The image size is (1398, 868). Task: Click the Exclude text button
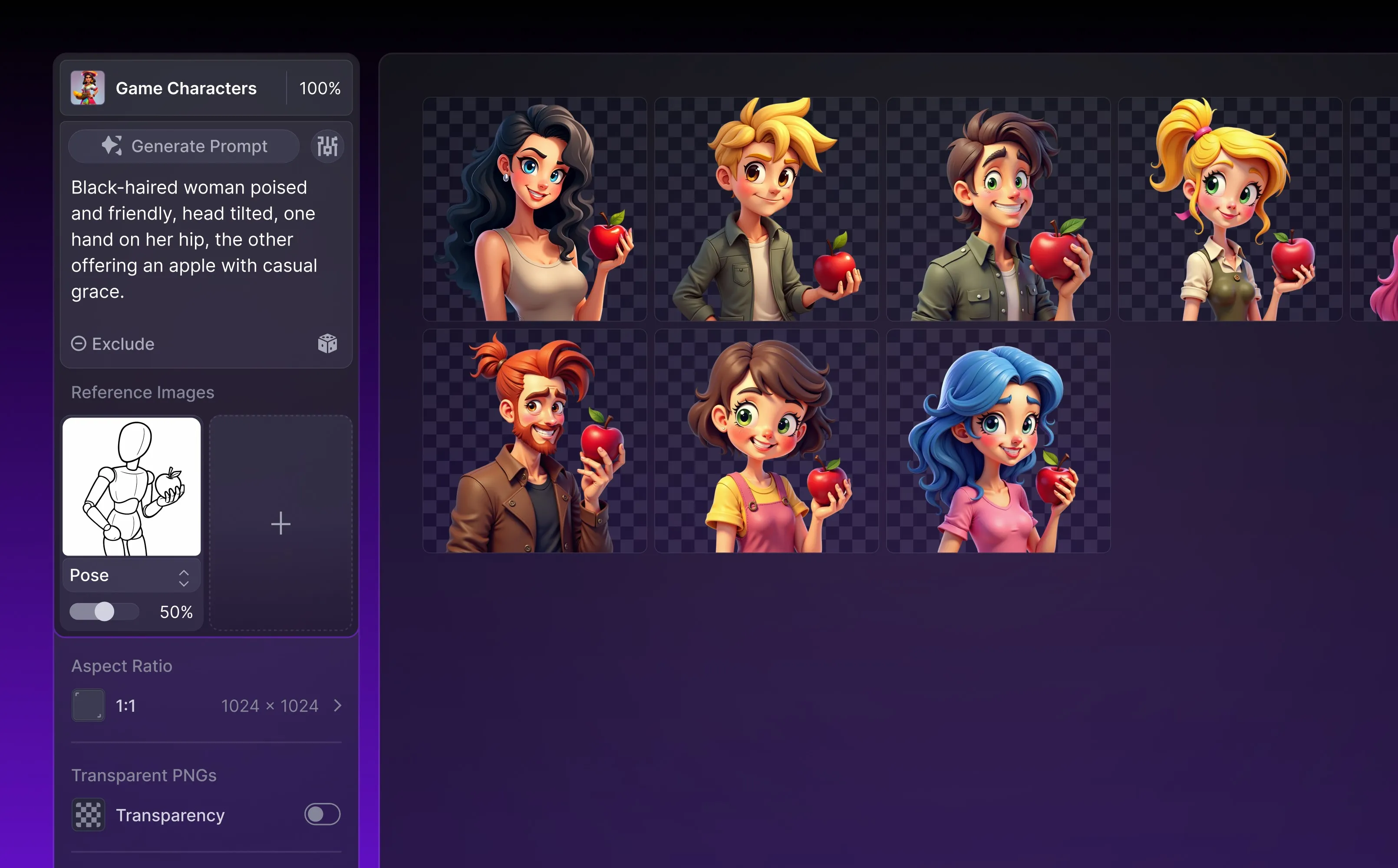click(x=123, y=344)
